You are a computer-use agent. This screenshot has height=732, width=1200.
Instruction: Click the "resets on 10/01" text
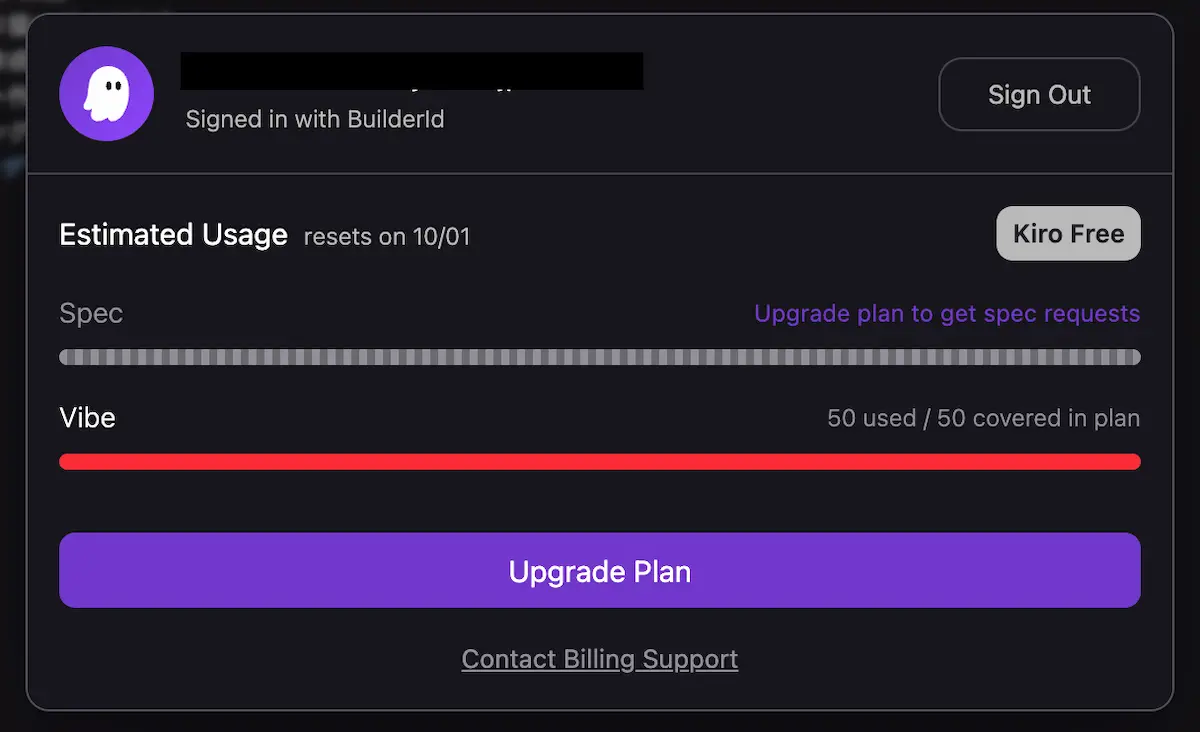tap(386, 237)
